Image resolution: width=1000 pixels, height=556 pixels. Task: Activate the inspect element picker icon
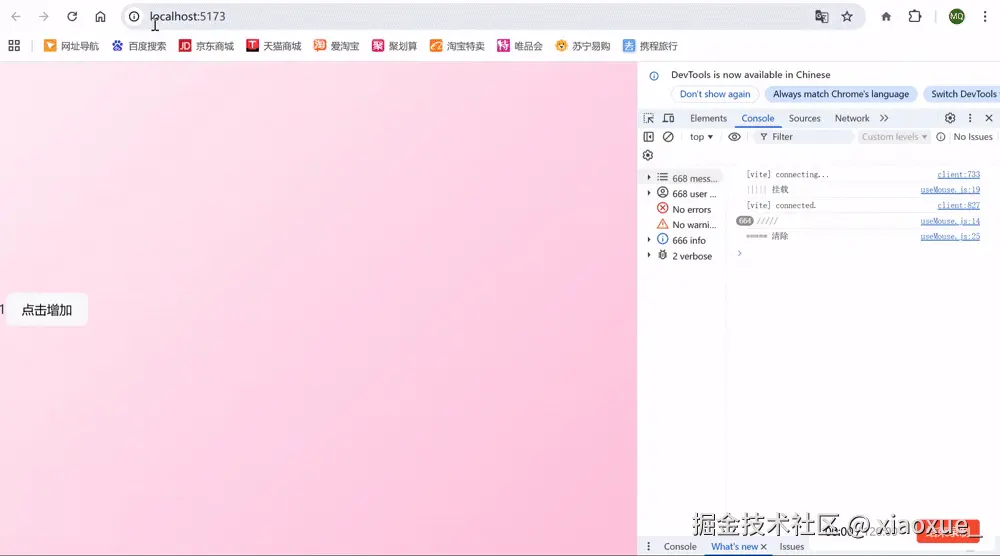648,118
